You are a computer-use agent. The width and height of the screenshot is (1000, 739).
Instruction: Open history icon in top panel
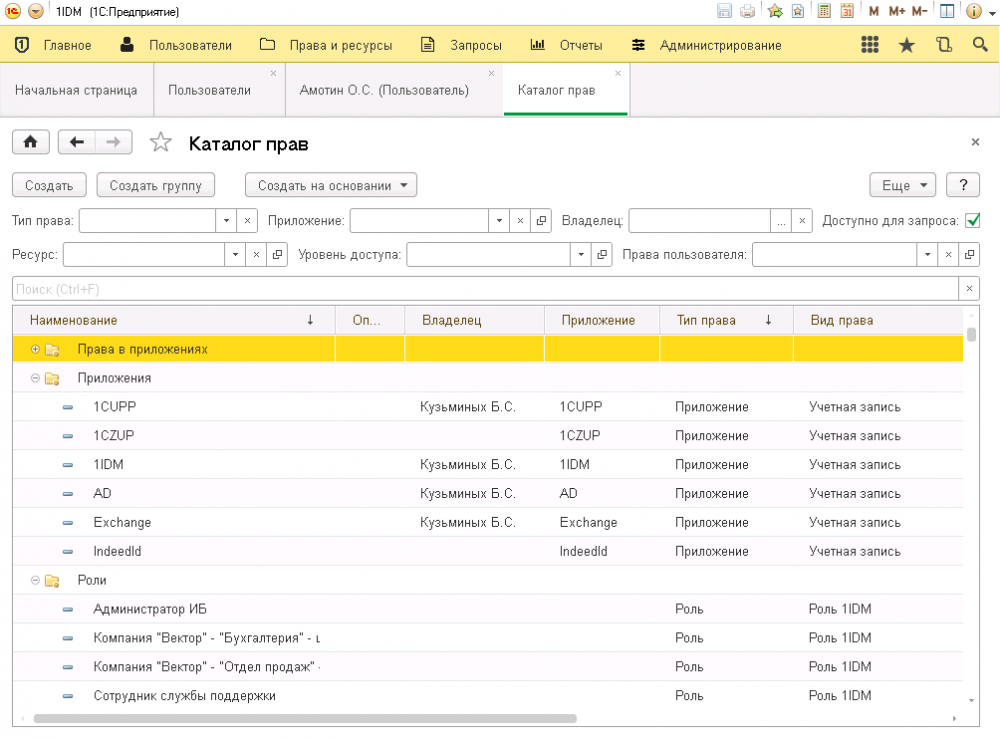tap(943, 45)
